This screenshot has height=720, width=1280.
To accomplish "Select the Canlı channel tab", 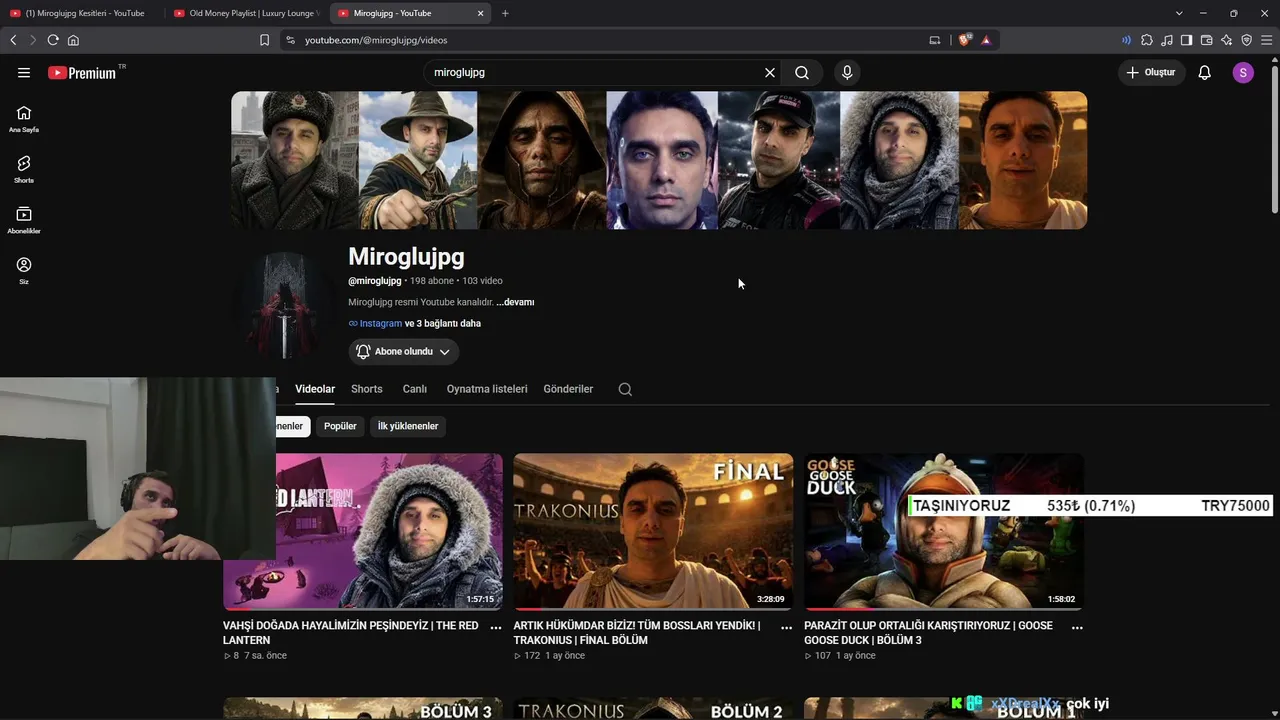I will (x=415, y=389).
